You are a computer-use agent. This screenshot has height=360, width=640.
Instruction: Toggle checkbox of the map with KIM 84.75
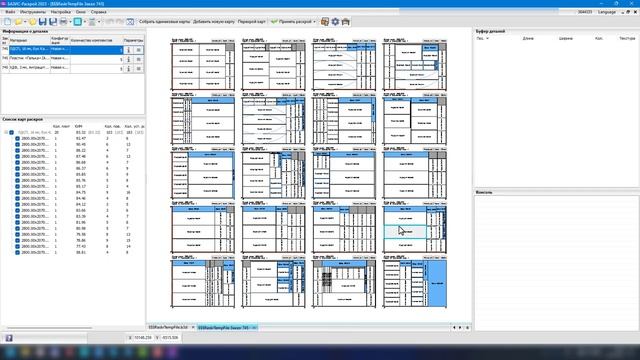pyautogui.click(x=17, y=192)
